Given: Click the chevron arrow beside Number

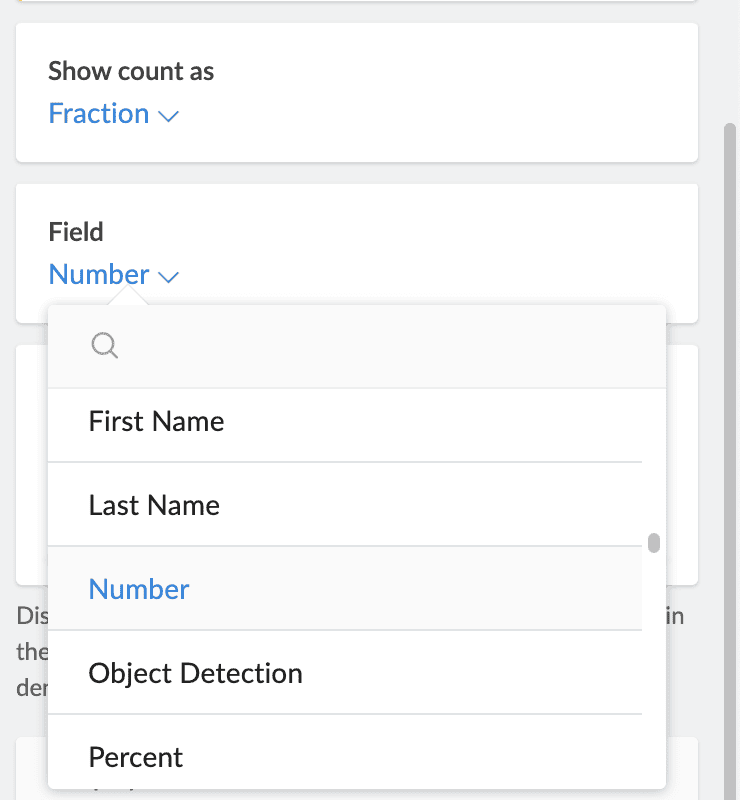Looking at the screenshot, I should (x=169, y=277).
